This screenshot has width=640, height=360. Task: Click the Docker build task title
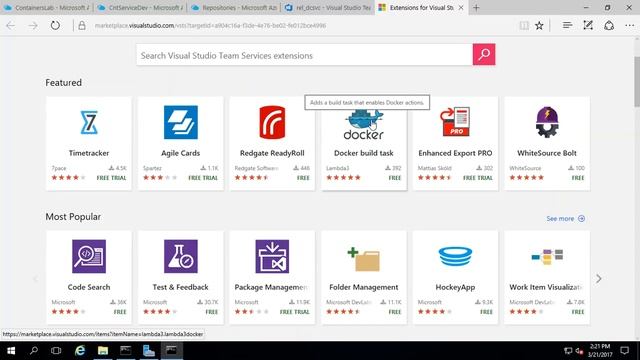[x=364, y=153]
